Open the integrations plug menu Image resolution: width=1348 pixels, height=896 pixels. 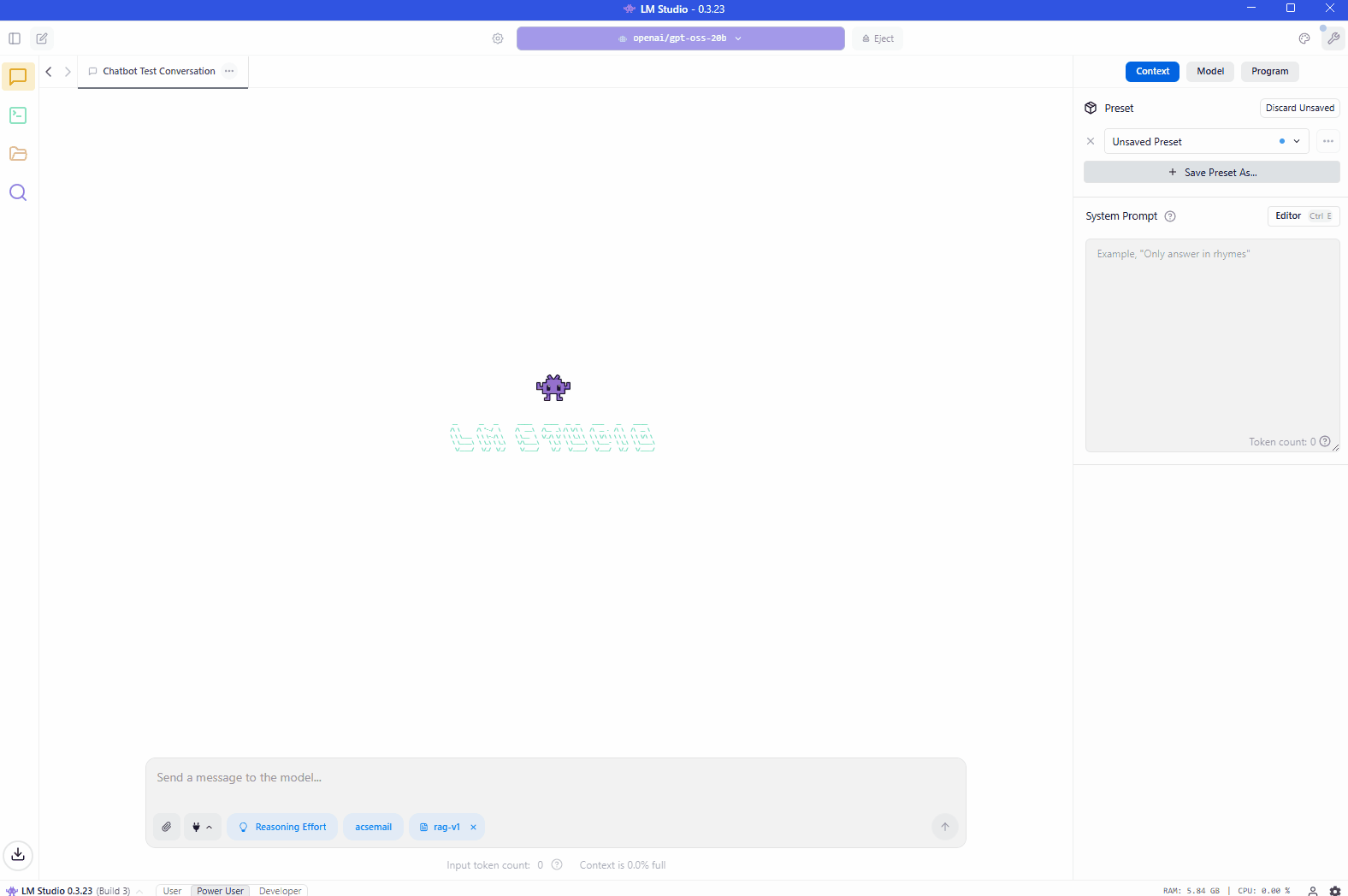[203, 827]
